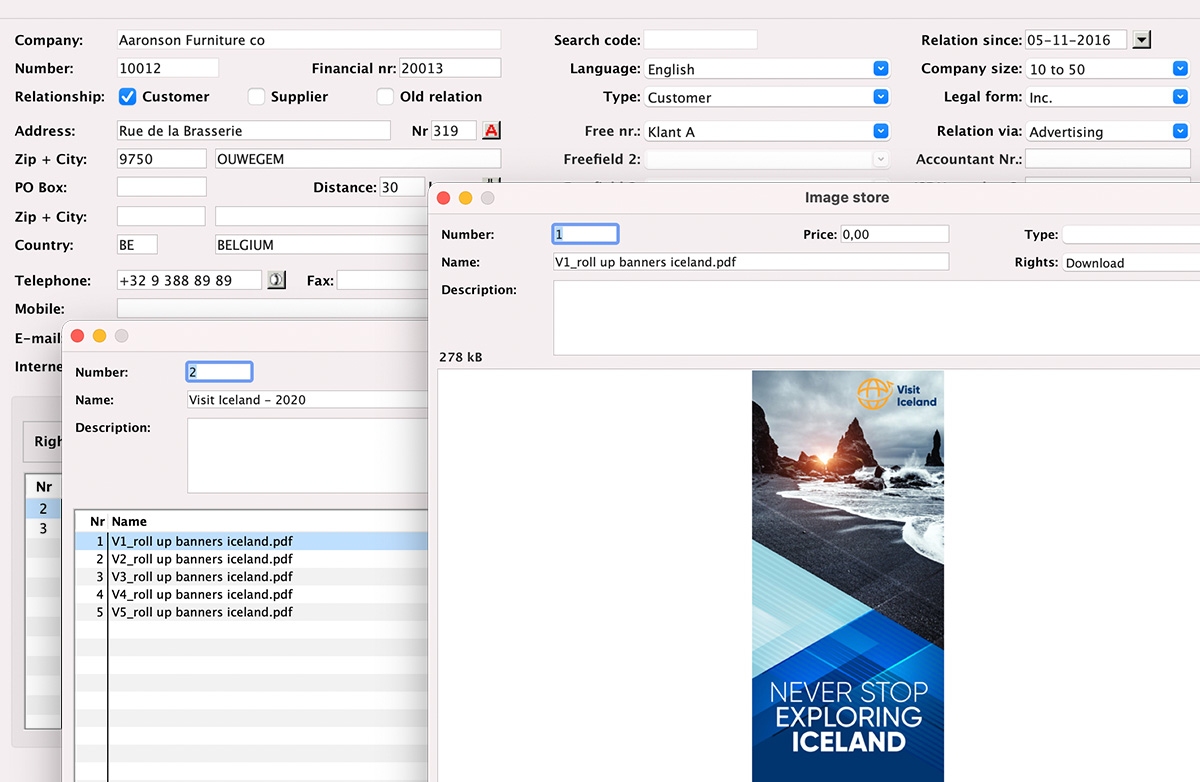Click the Search code field
Screen dimensions: 1200x782
pos(700,40)
